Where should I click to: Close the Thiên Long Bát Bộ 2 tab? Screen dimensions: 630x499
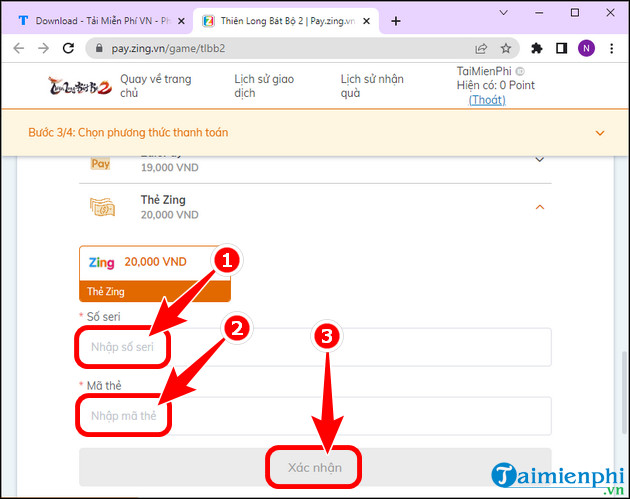coord(366,21)
